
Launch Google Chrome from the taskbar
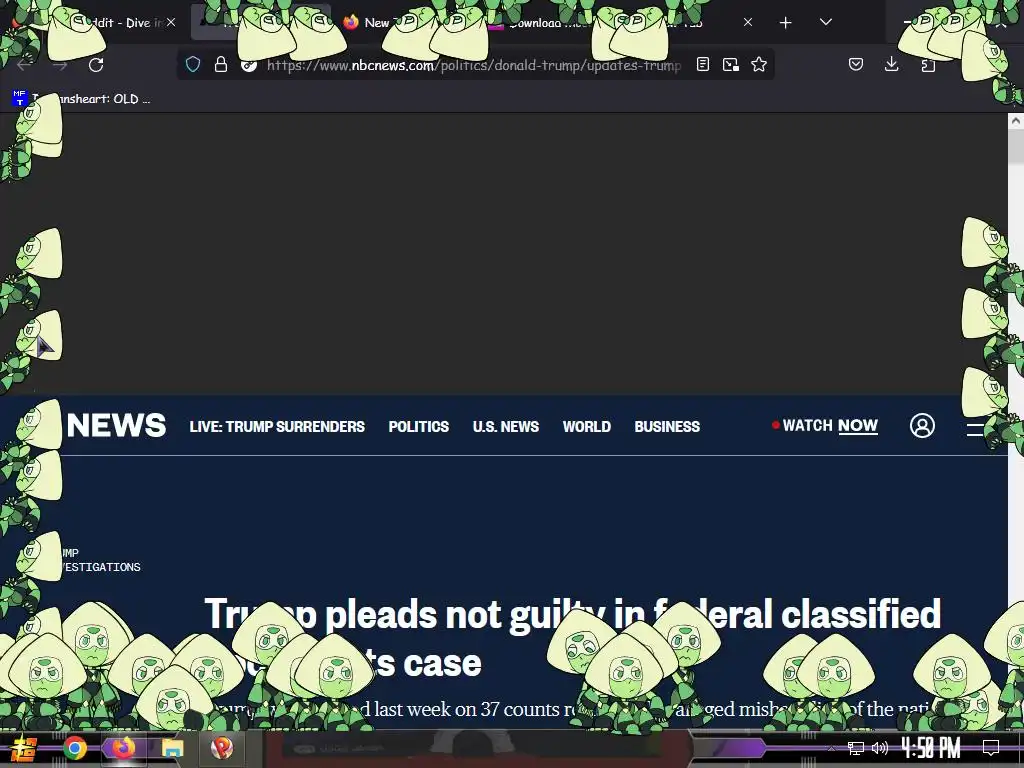(74, 748)
